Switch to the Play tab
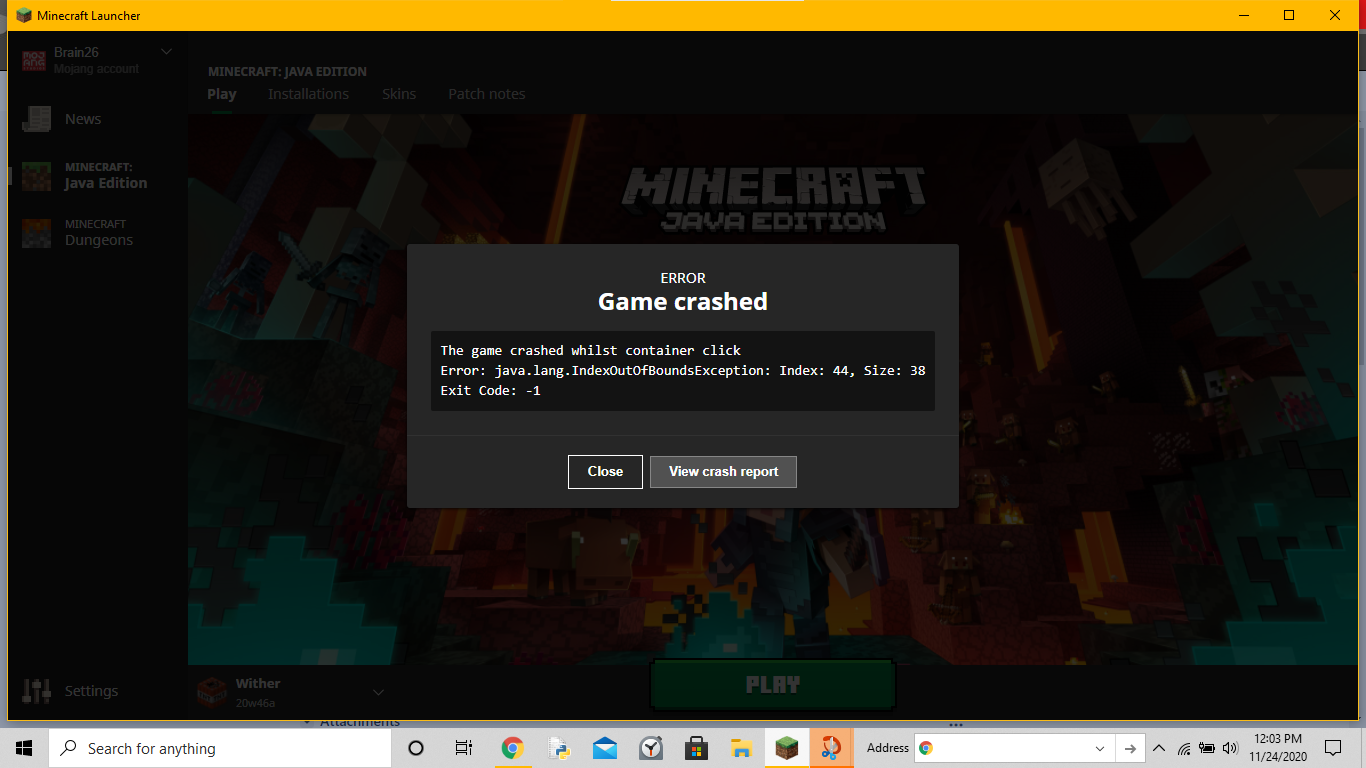The width and height of the screenshot is (1366, 768). click(x=222, y=94)
